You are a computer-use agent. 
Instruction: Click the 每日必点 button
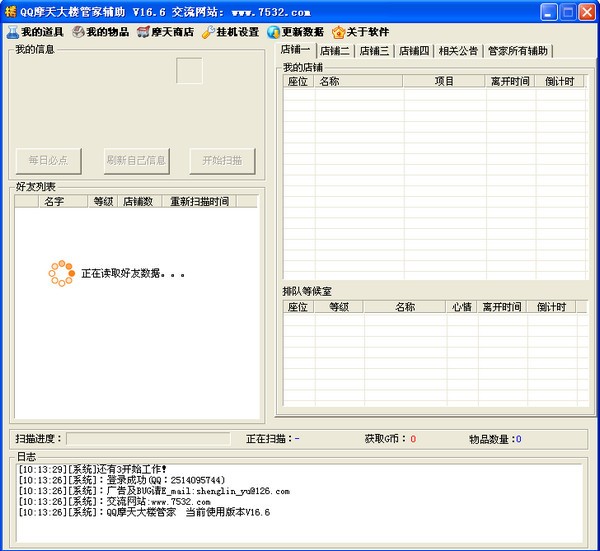[49, 161]
